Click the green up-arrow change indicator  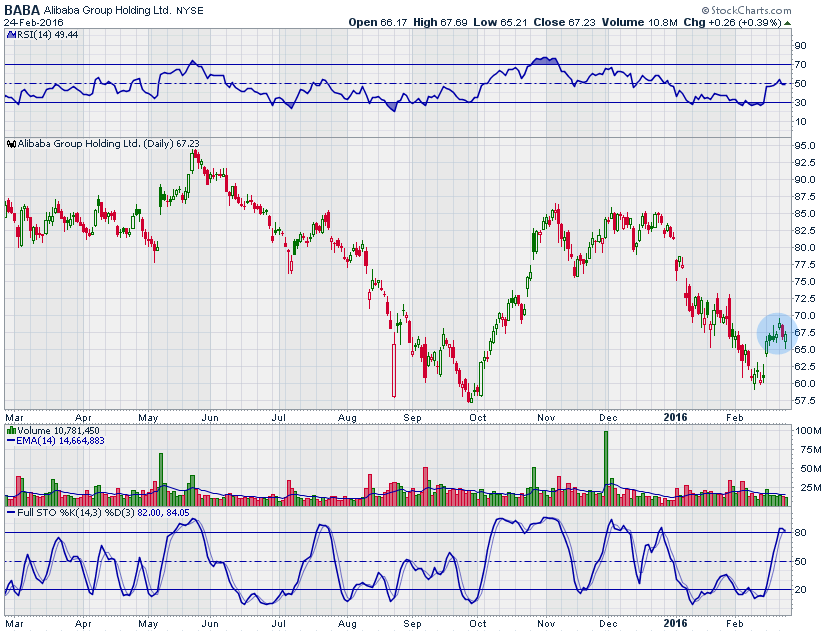788,23
